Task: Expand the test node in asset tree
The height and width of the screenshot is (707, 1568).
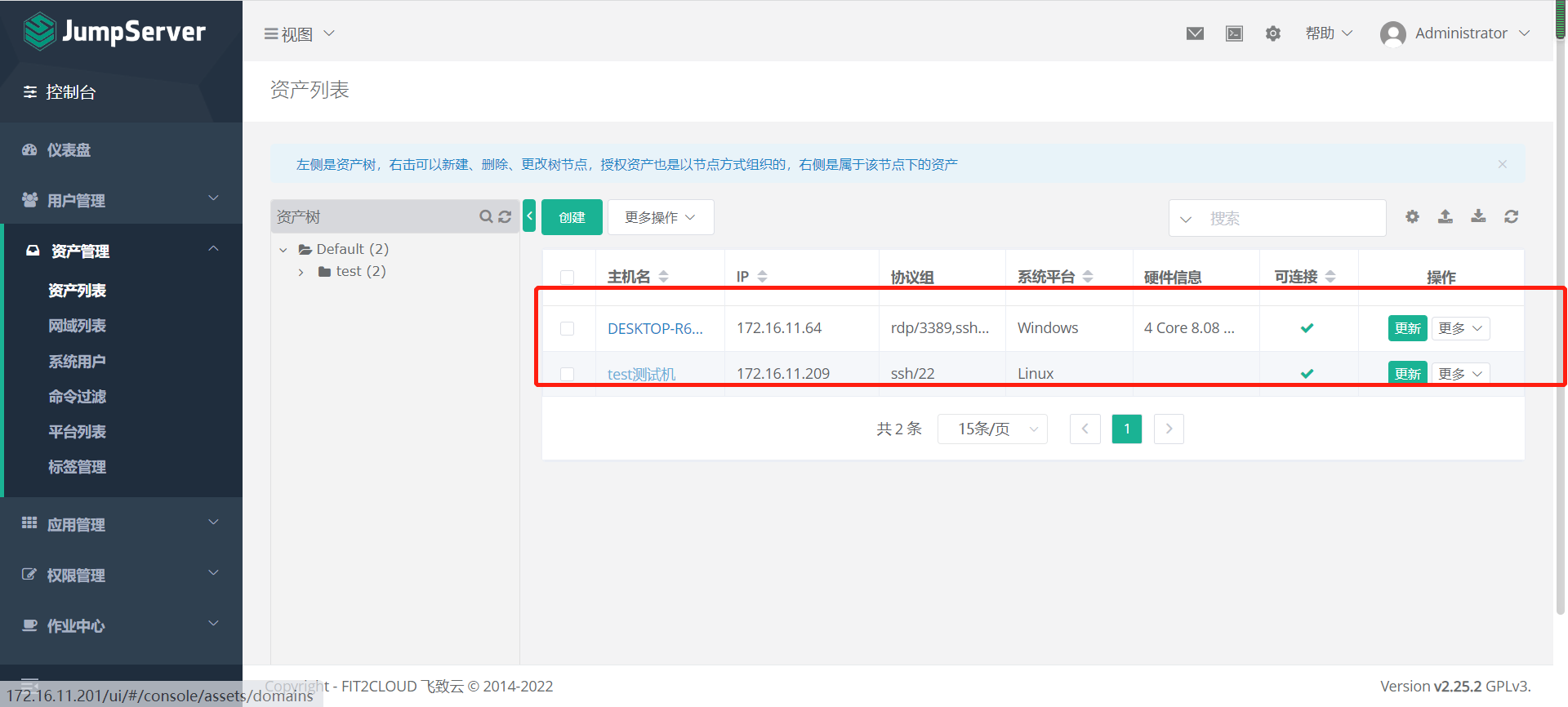Action: (301, 272)
